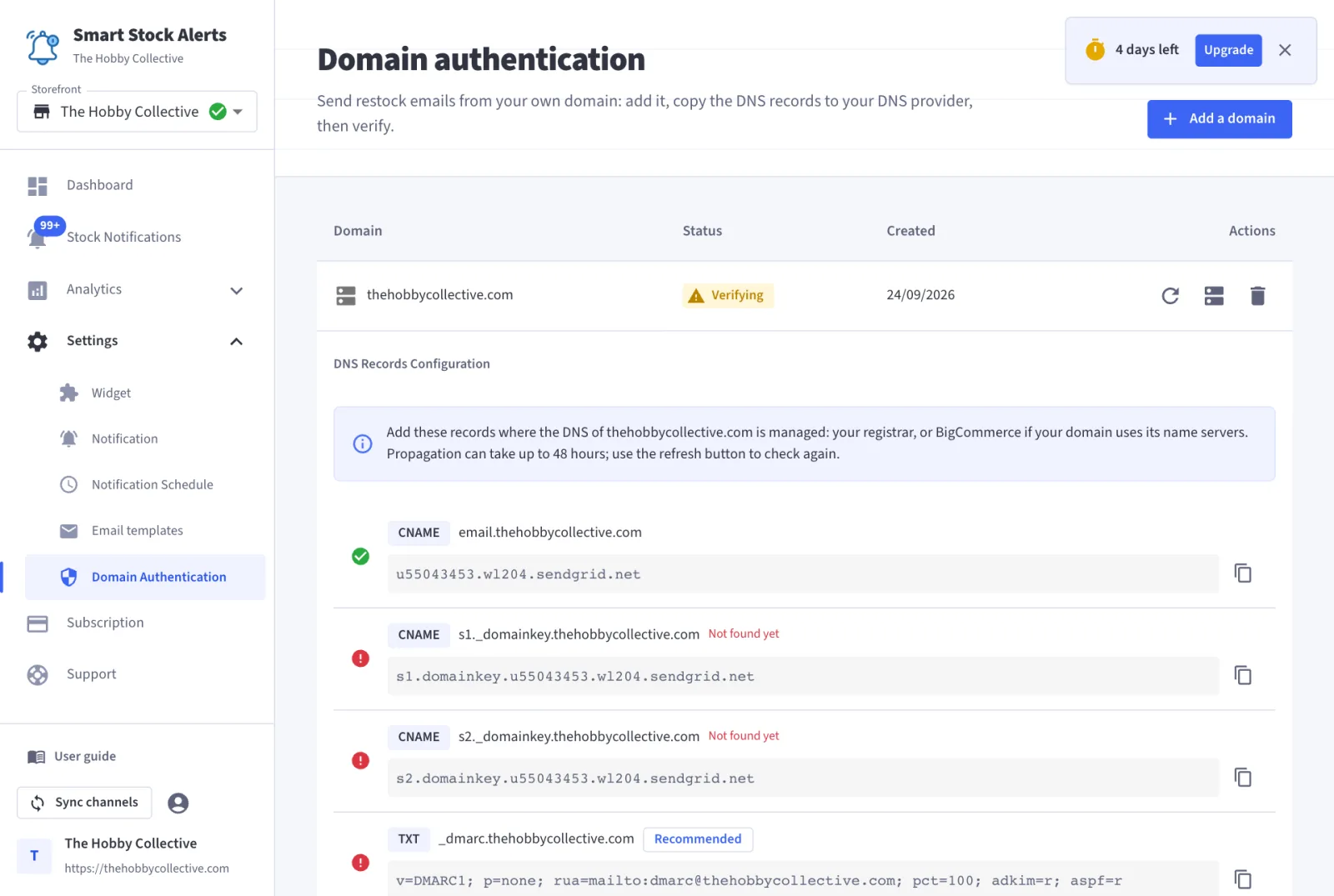Viewport: 1334px width, 896px height.
Task: Open the User guide link
Action: click(x=72, y=756)
